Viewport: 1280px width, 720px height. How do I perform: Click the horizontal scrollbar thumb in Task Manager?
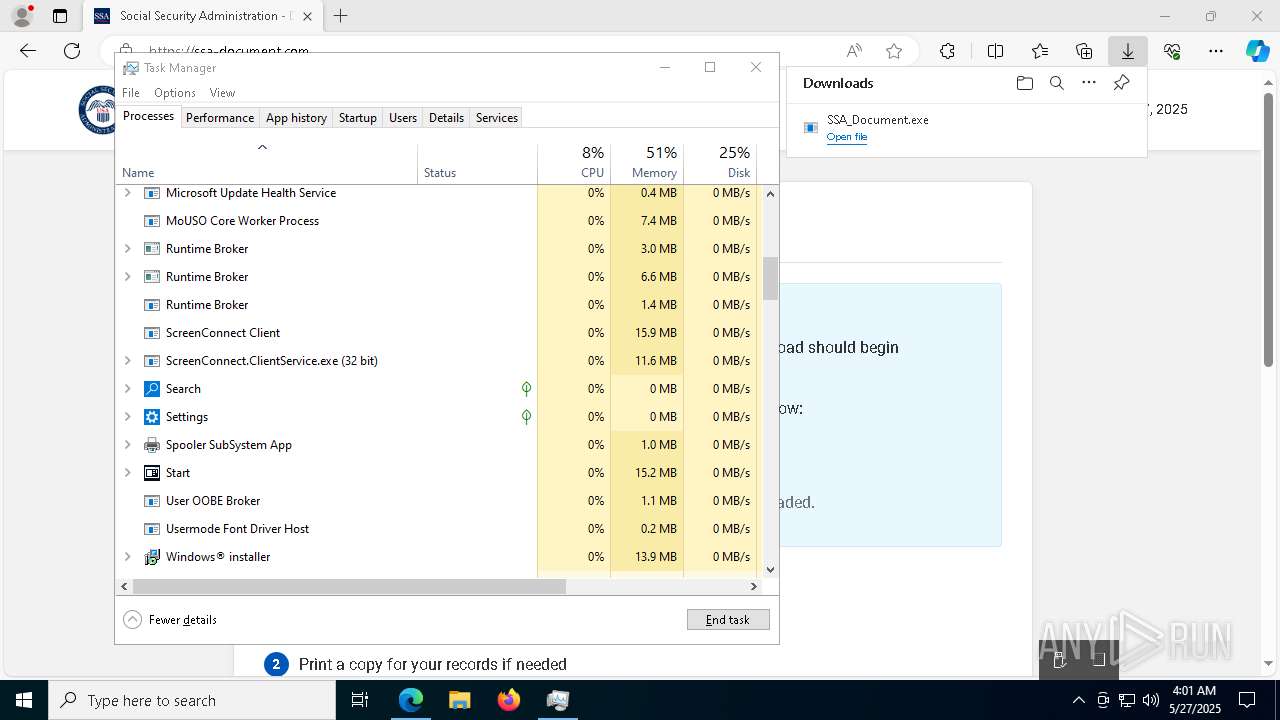pyautogui.click(x=349, y=587)
